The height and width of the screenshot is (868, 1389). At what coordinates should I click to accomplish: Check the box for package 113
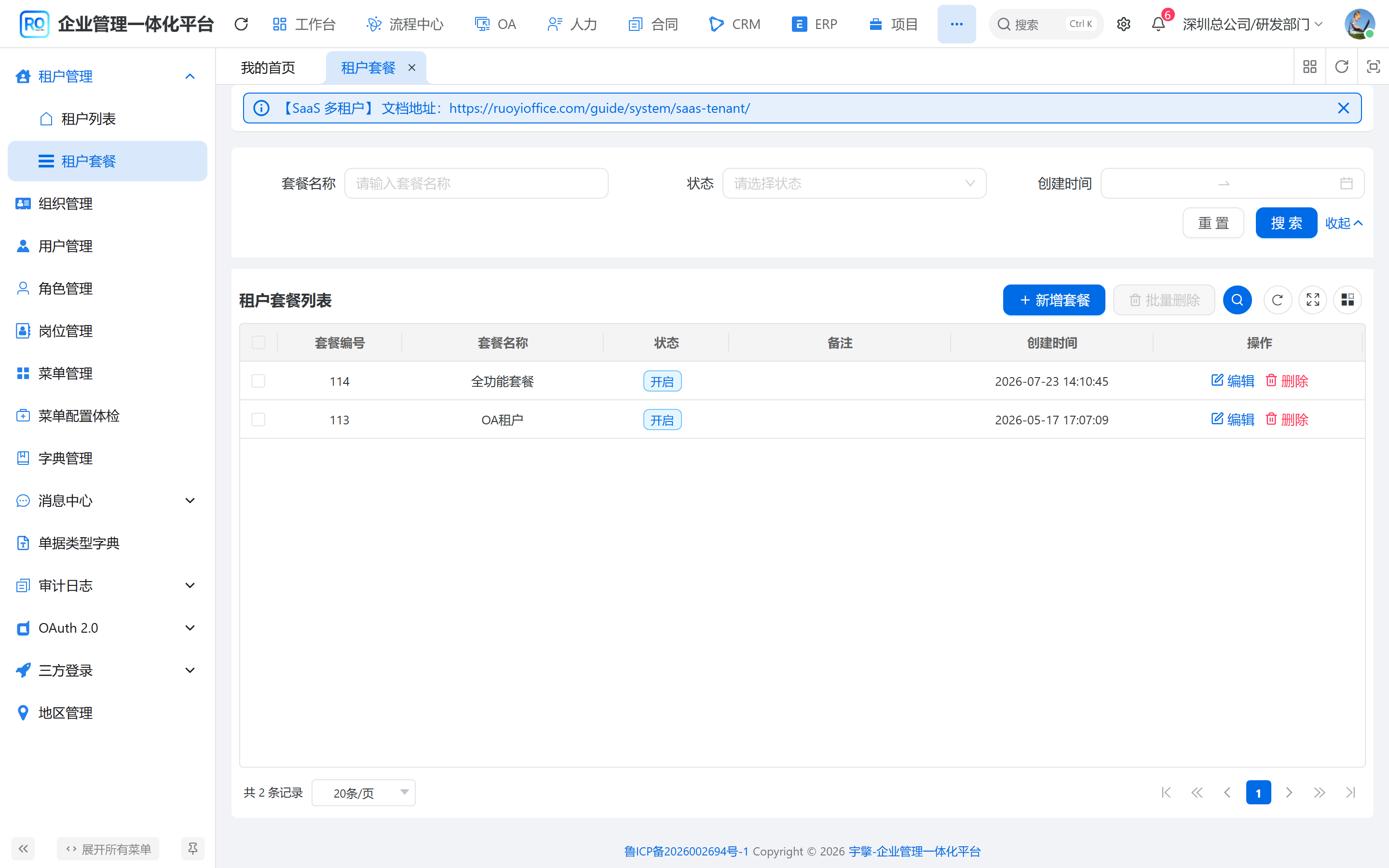pos(259,420)
